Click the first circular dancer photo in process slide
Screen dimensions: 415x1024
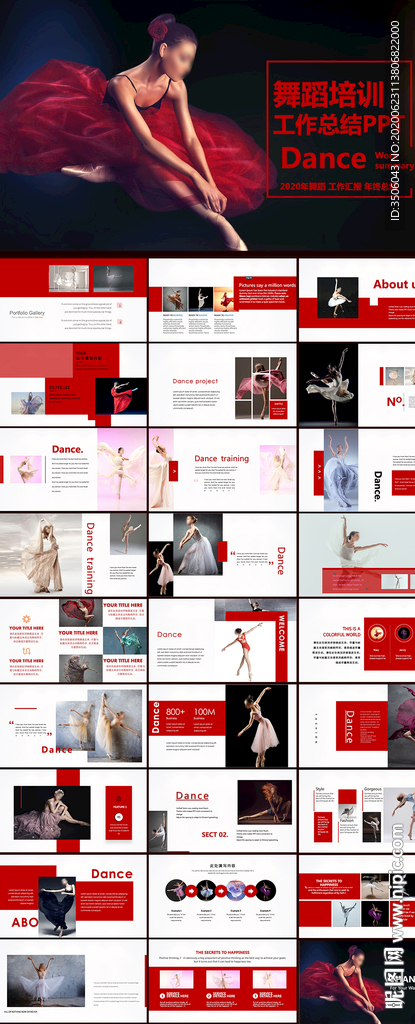(x=175, y=889)
